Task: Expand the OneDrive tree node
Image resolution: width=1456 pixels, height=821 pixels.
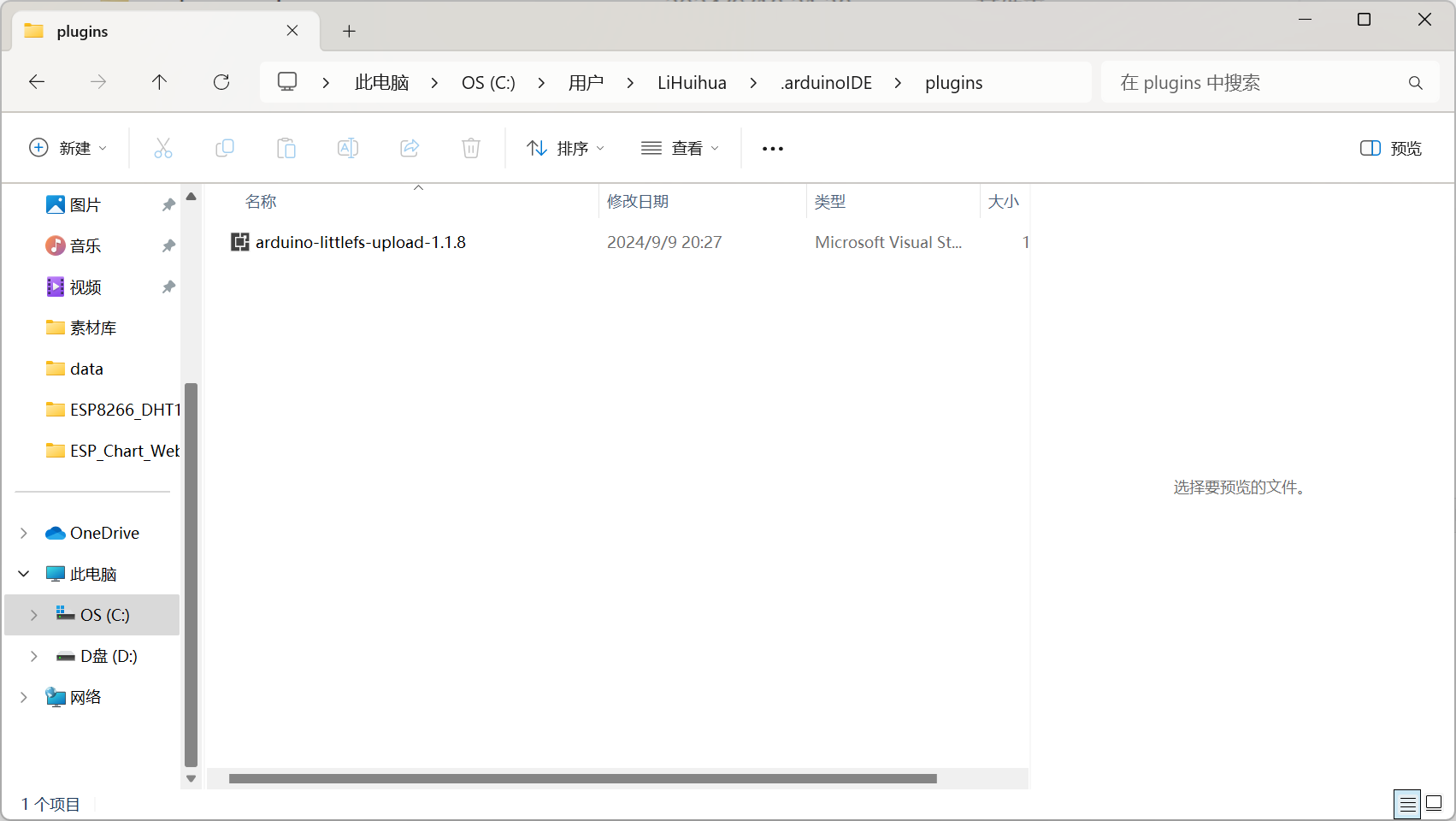Action: tap(24, 533)
